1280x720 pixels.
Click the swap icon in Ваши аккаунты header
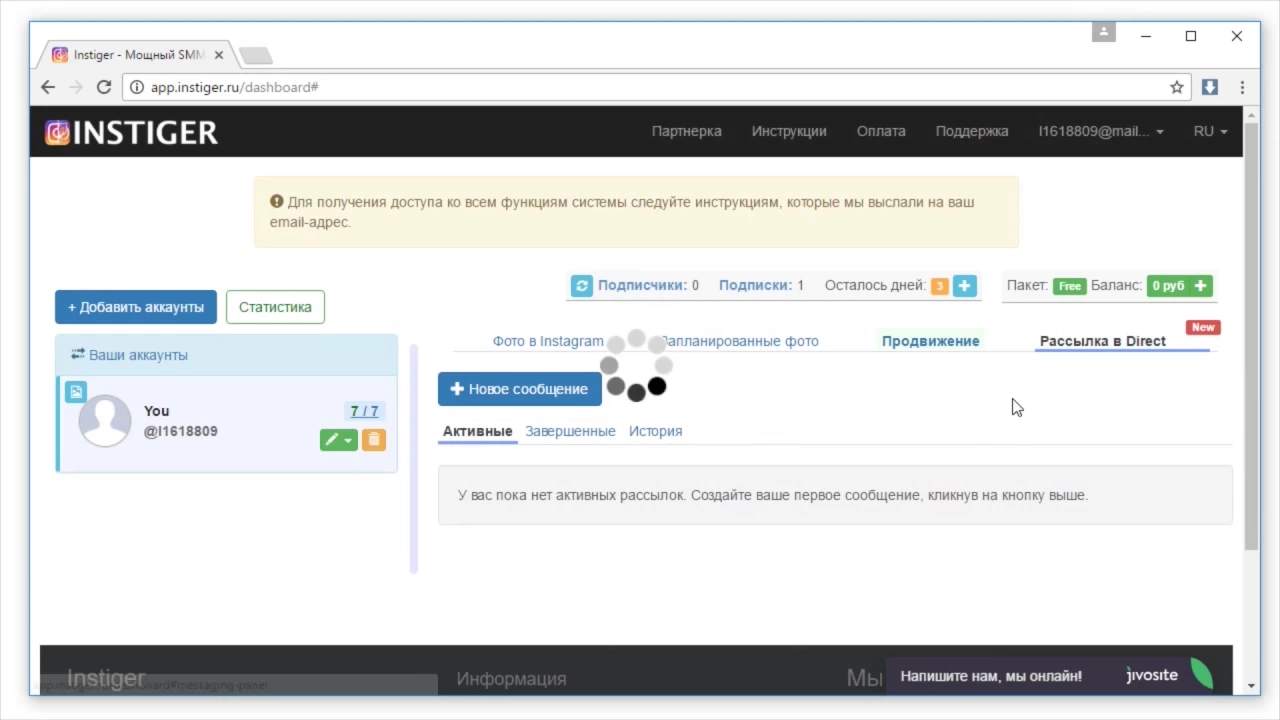click(x=78, y=355)
